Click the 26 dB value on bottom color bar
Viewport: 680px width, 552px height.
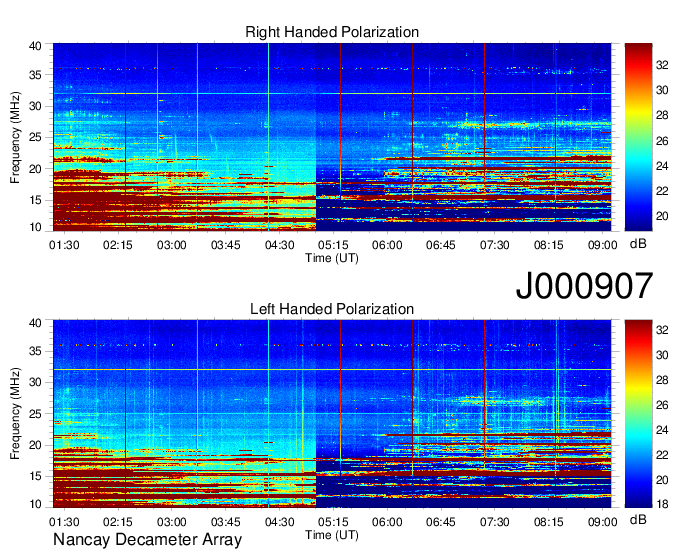(x=662, y=405)
